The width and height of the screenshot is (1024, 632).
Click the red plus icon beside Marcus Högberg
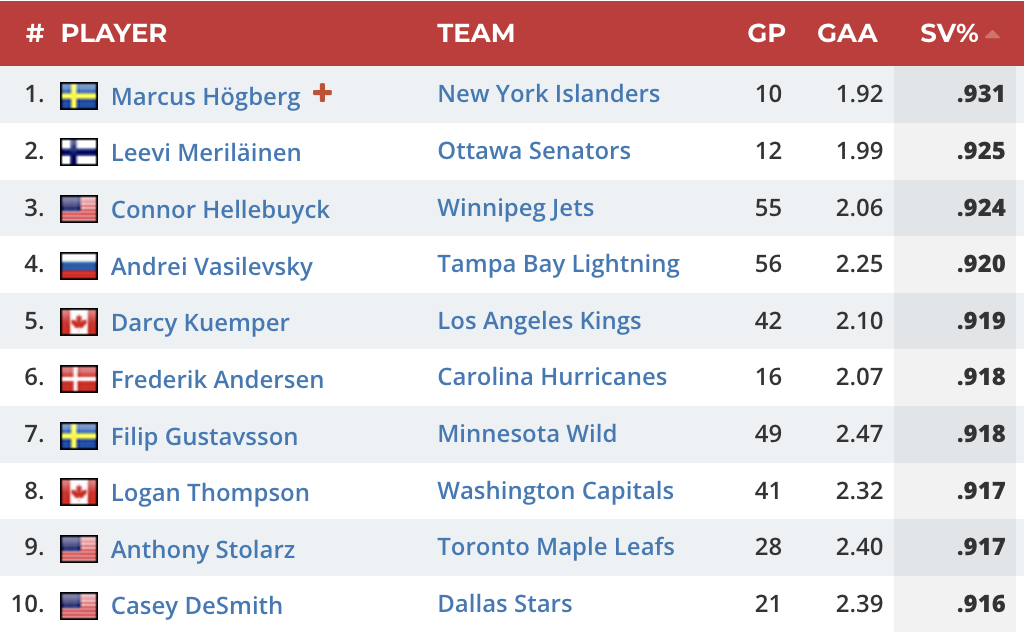[322, 93]
